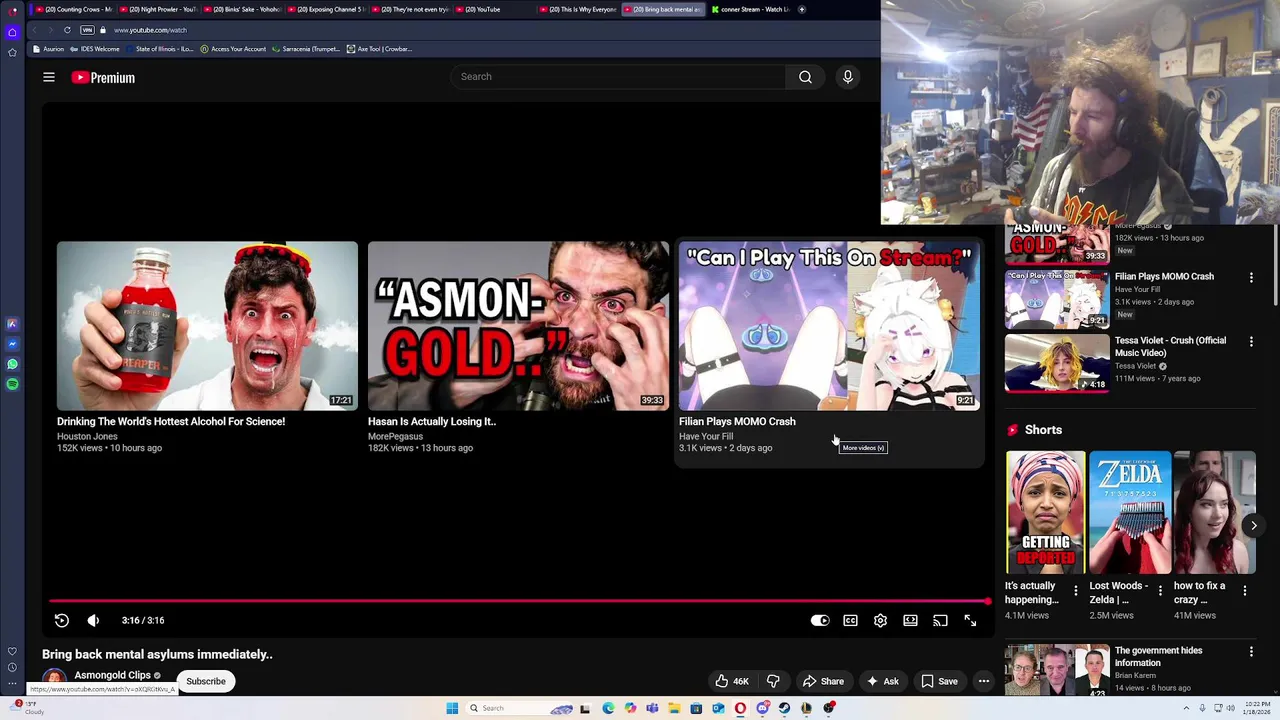Open more actions ellipsis below video
This screenshot has height=720, width=1280.
point(984,681)
